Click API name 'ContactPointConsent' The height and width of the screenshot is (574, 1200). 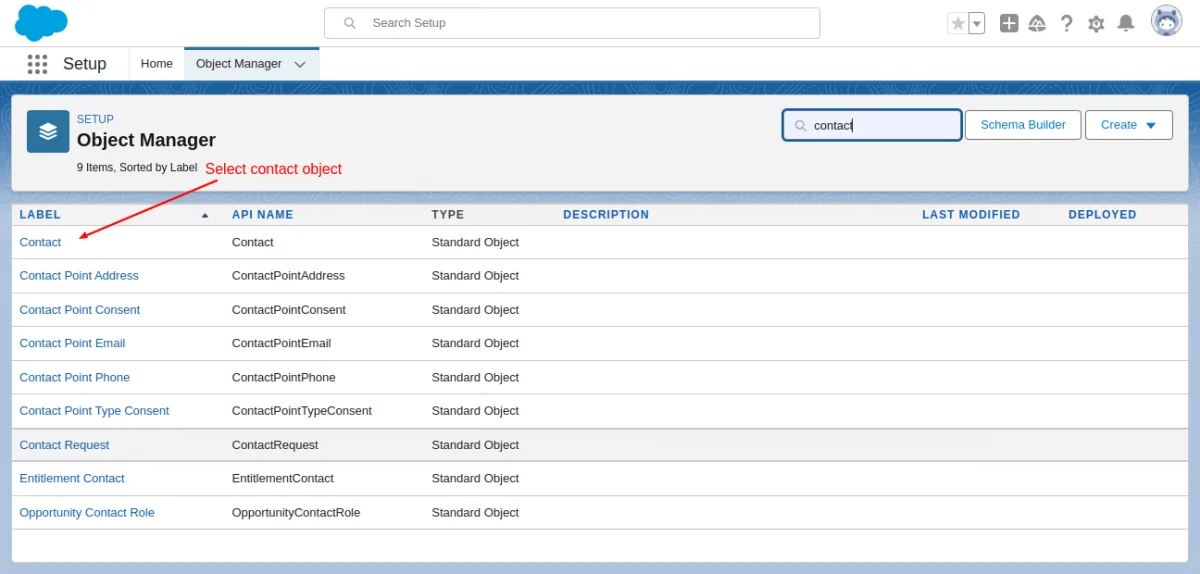pyautogui.click(x=289, y=309)
